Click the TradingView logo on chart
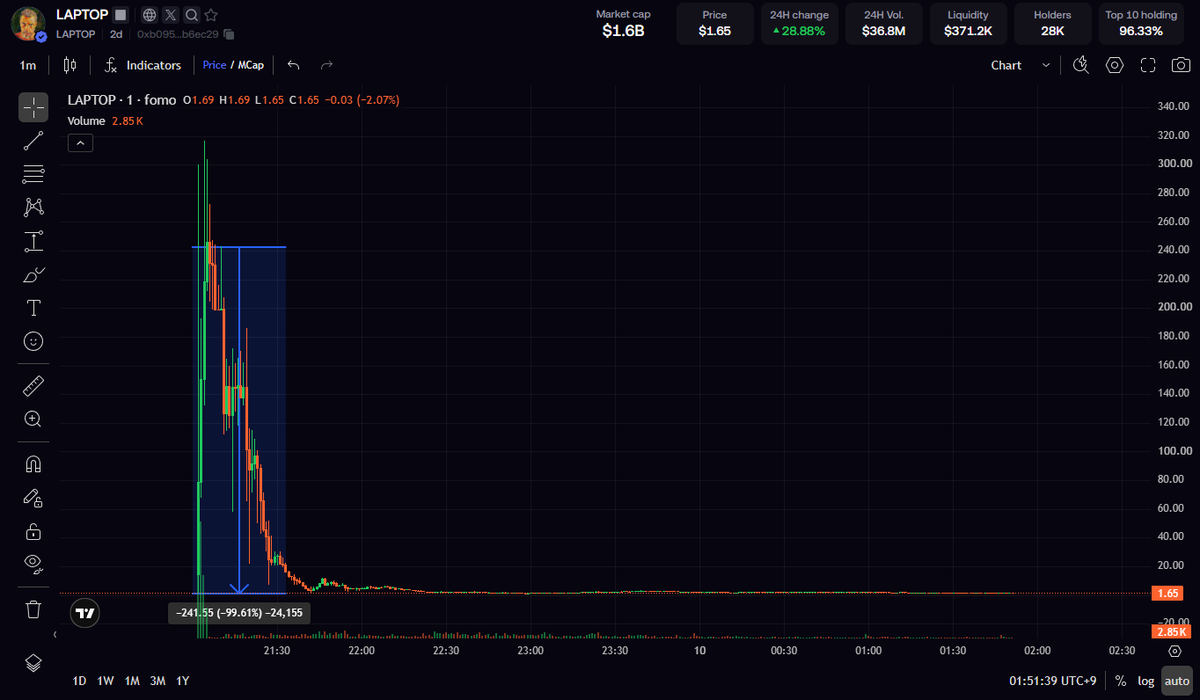This screenshot has height=700, width=1200. click(x=85, y=613)
